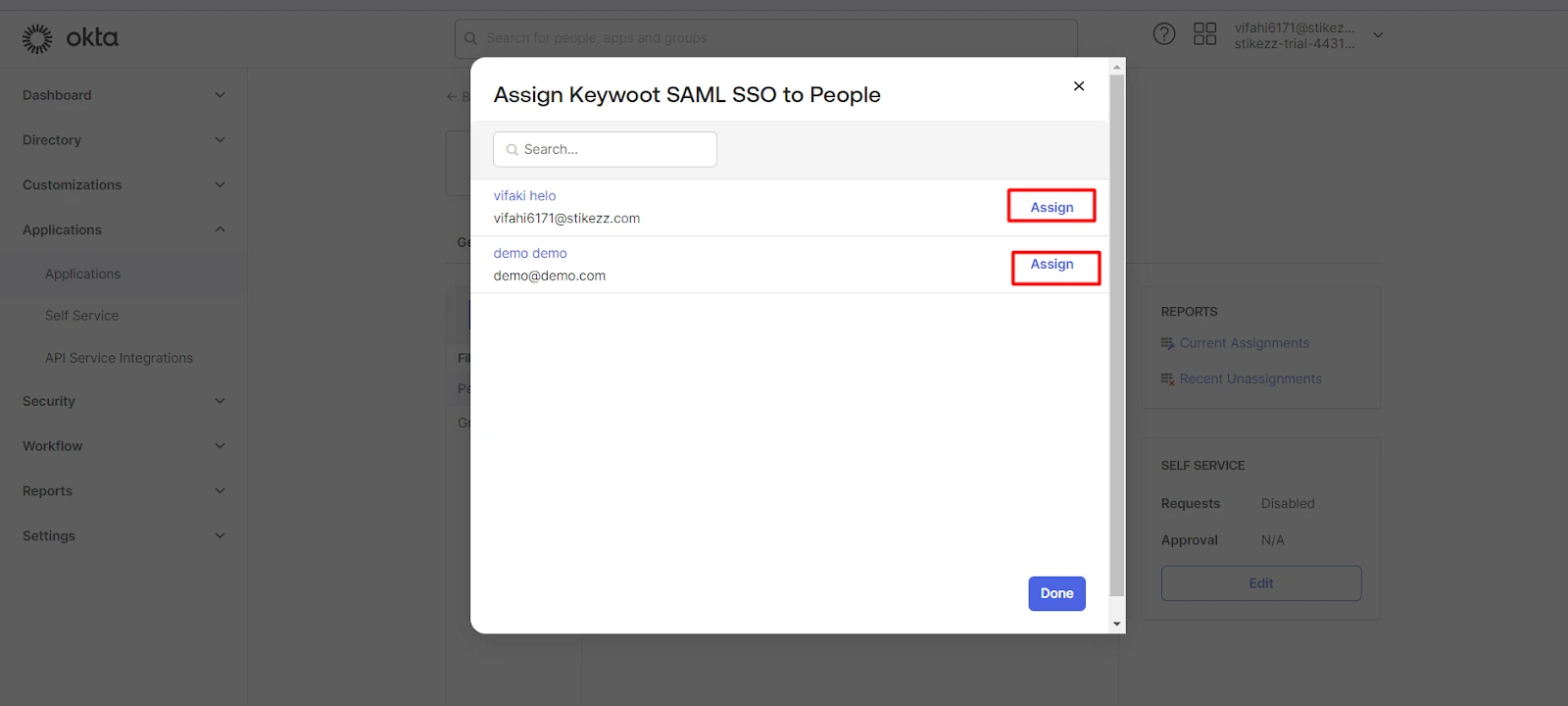Expand the Reports menu chevron

click(x=220, y=491)
